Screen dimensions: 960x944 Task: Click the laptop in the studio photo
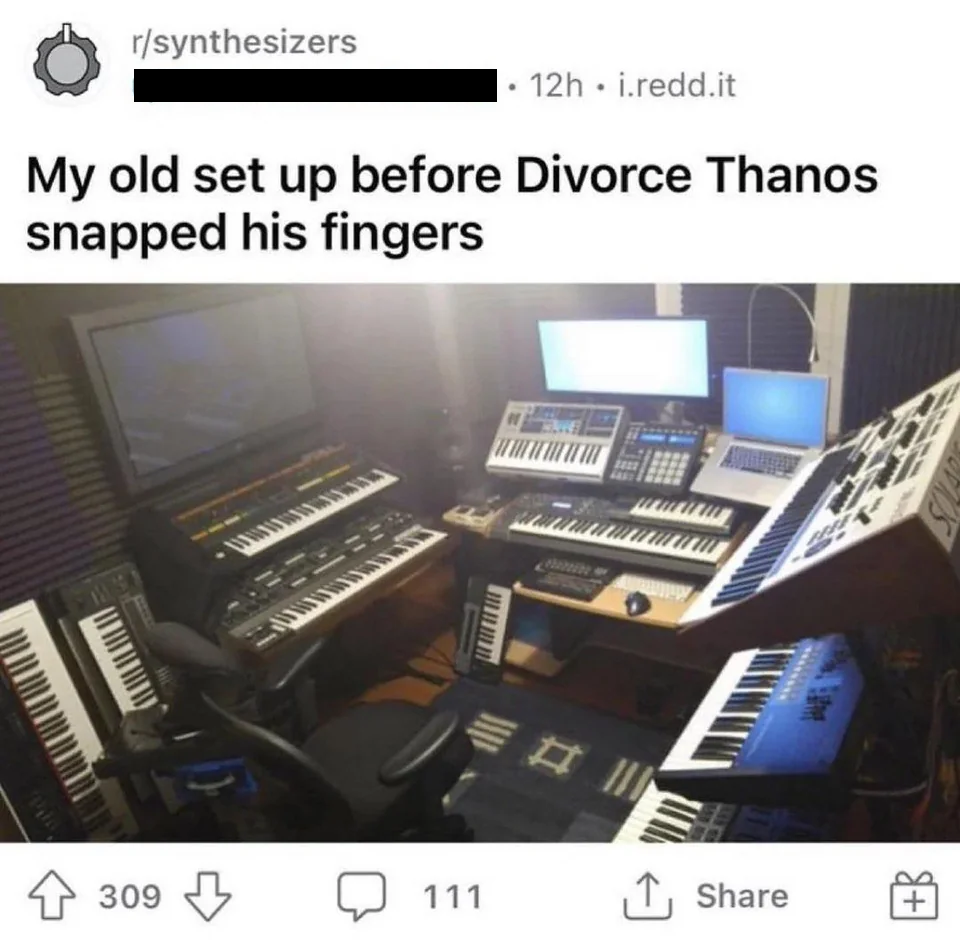tap(763, 435)
